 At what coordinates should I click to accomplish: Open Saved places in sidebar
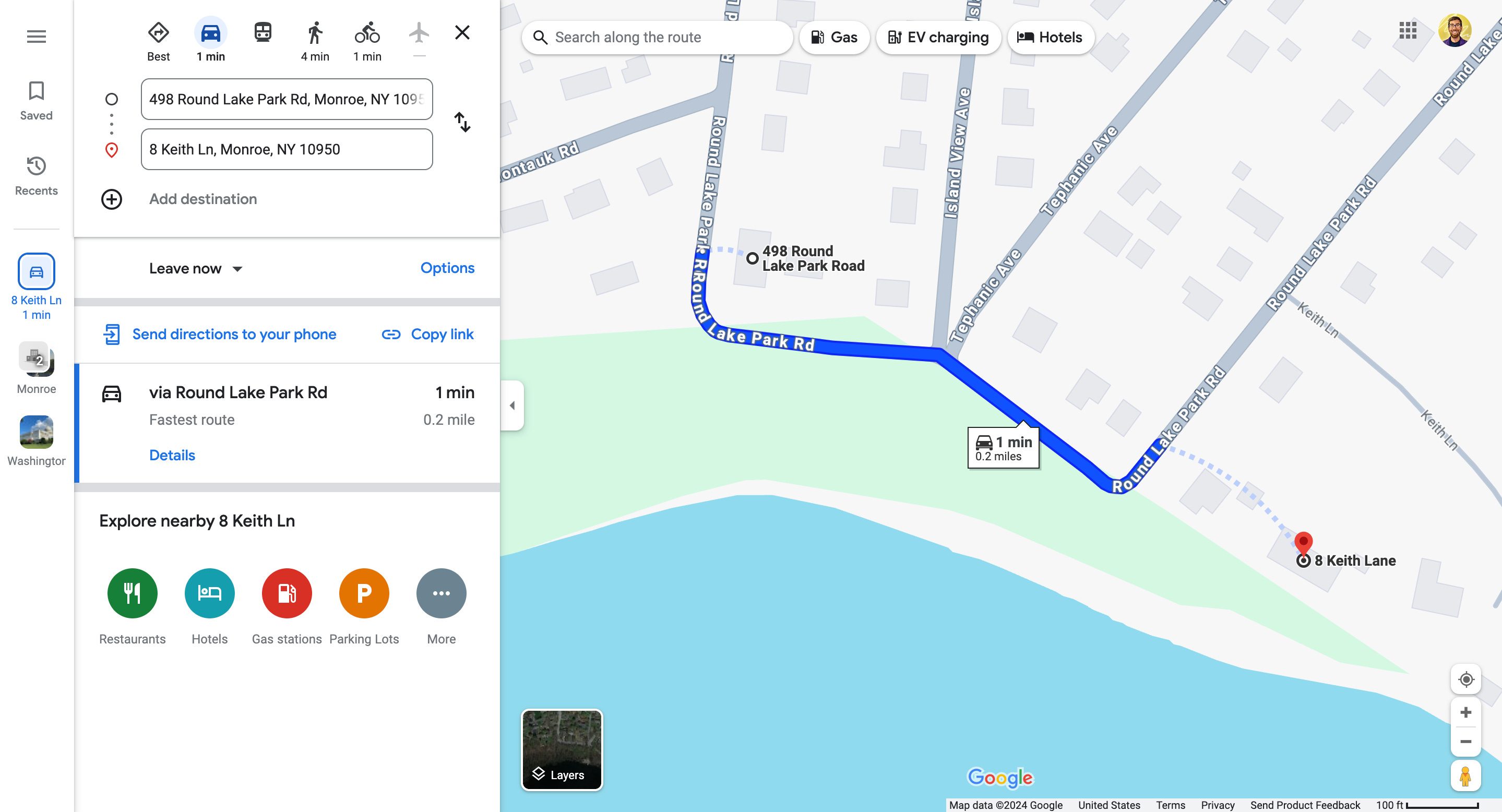tap(36, 101)
